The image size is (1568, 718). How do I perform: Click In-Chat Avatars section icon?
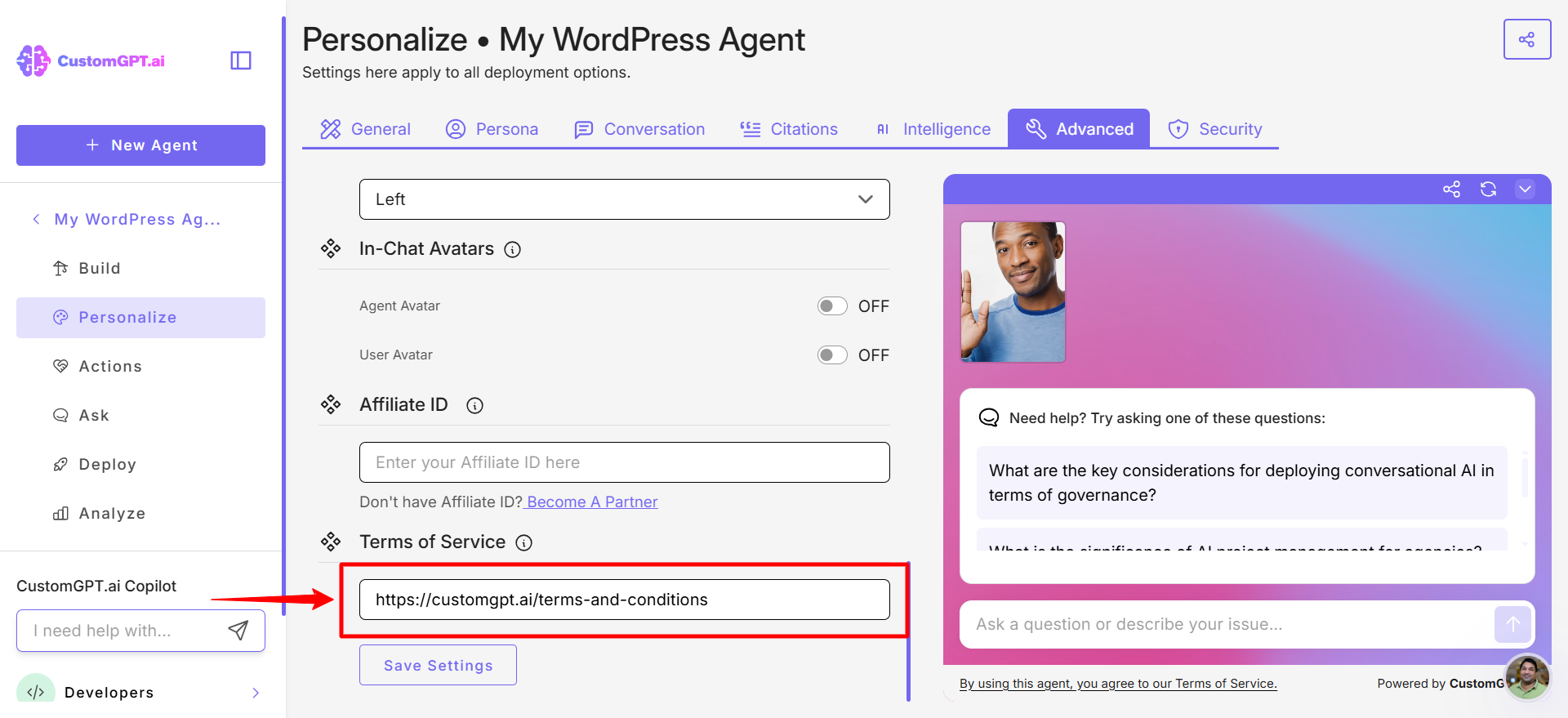point(331,248)
